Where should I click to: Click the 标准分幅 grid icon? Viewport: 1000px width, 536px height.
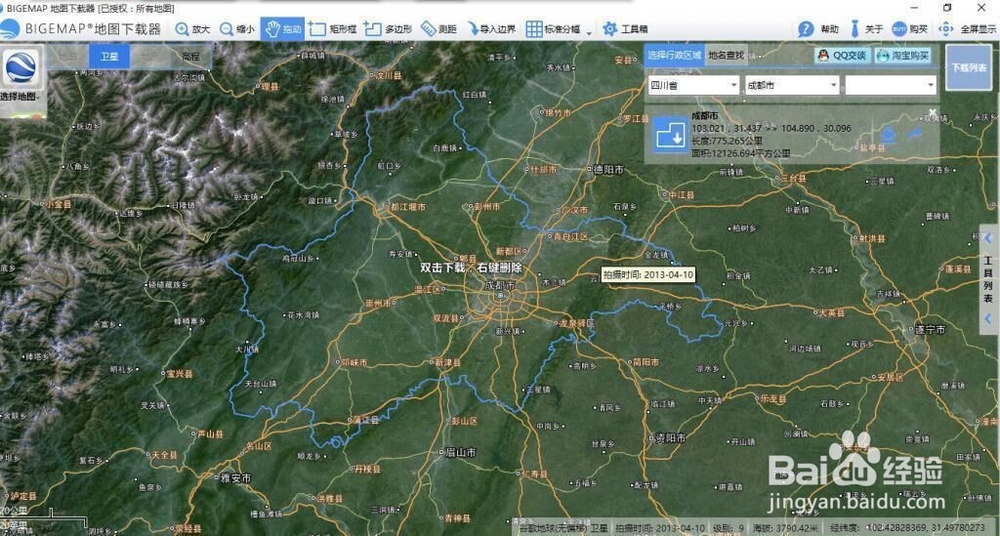point(534,29)
